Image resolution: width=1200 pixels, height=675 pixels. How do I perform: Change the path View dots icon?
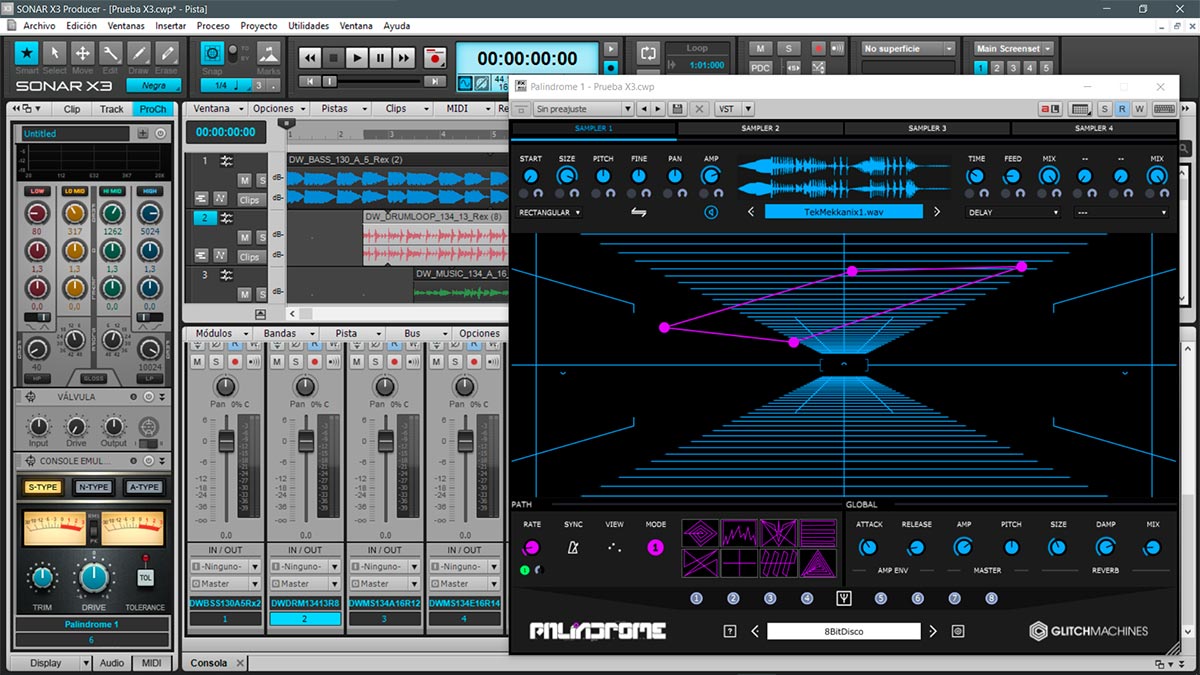pyautogui.click(x=614, y=547)
